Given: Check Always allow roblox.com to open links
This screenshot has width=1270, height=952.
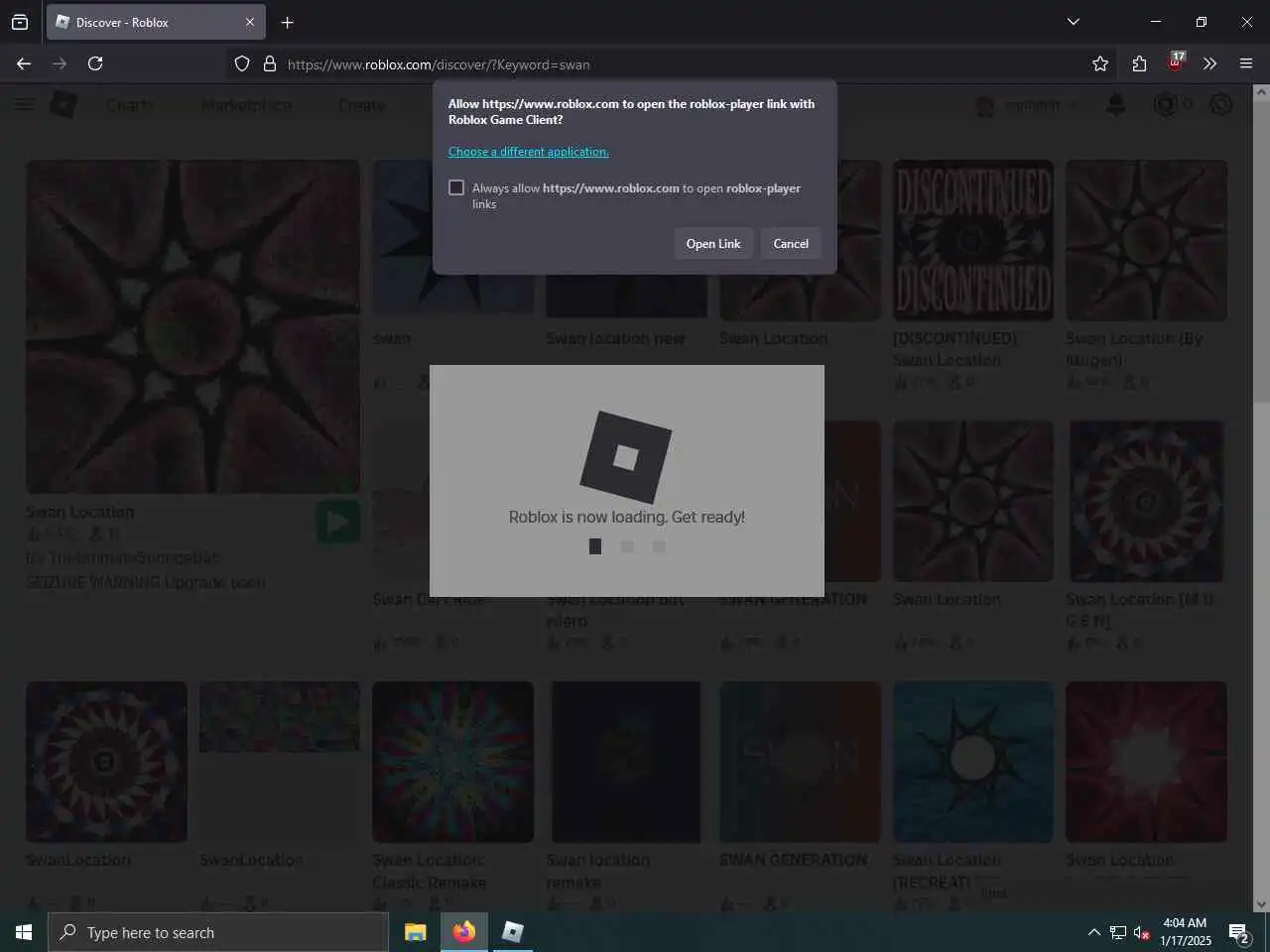Looking at the screenshot, I should pos(456,187).
